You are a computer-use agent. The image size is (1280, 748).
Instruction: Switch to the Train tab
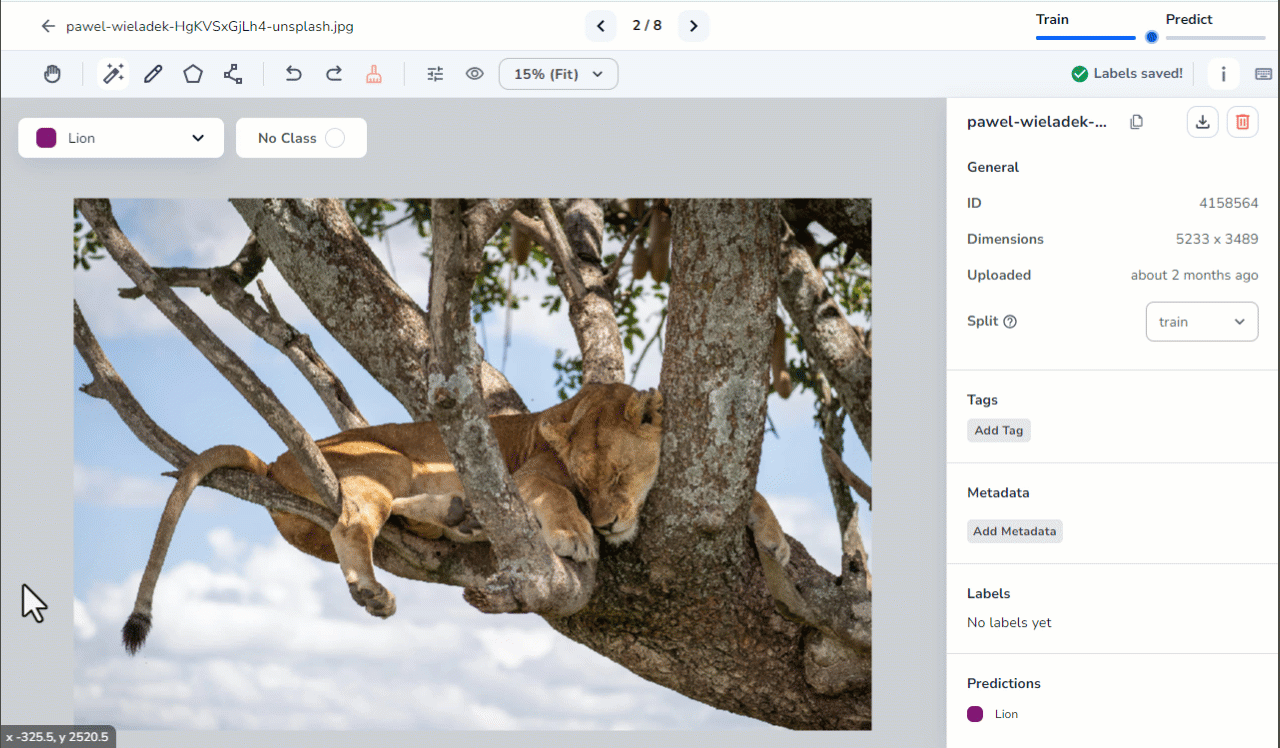(1052, 20)
